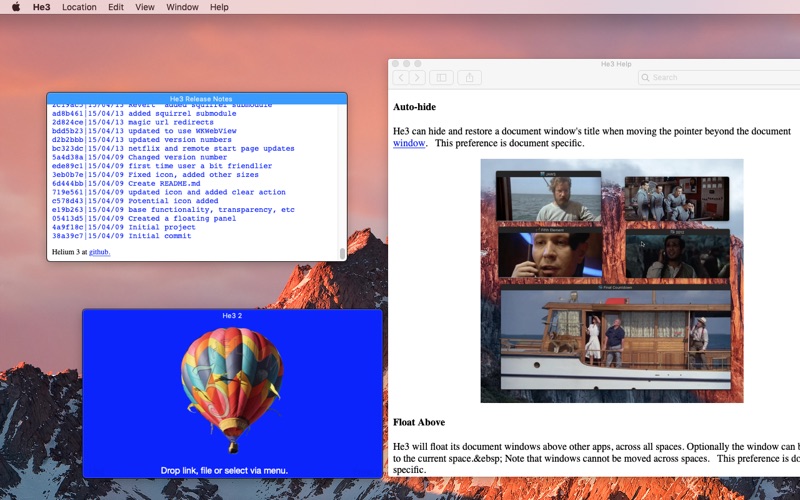
Task: Open the Edit menu
Action: pyautogui.click(x=116, y=7)
